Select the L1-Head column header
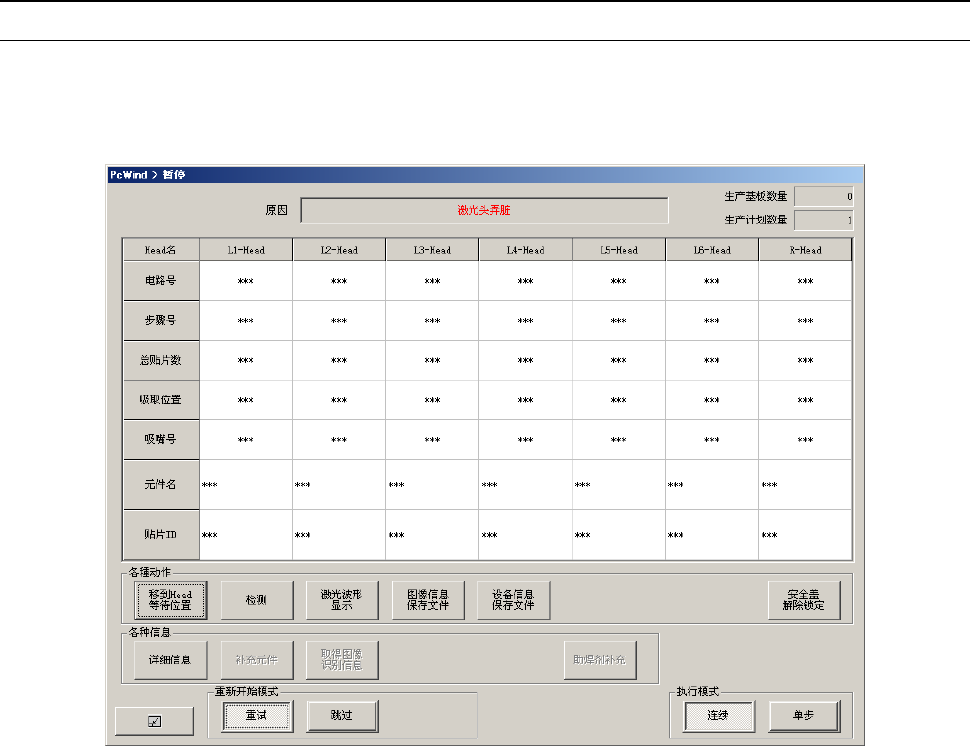 click(246, 250)
